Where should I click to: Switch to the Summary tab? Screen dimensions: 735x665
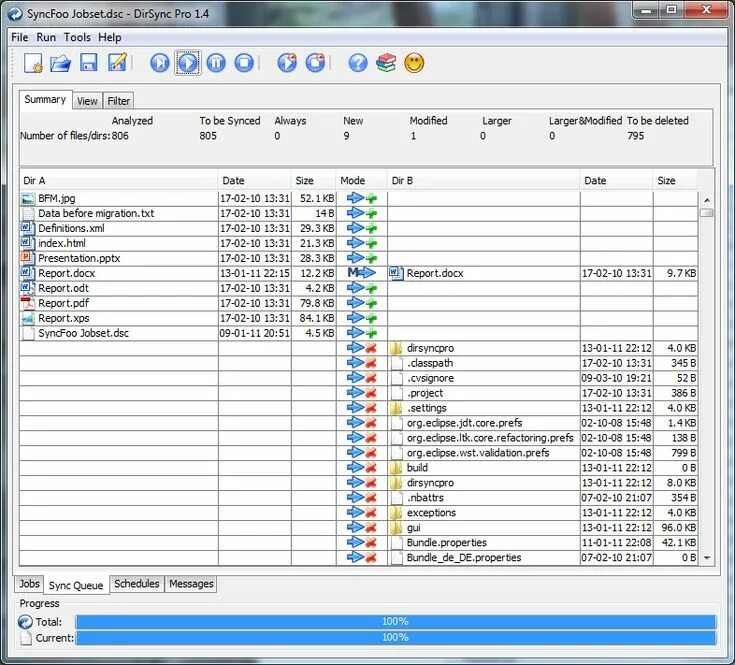coord(45,100)
